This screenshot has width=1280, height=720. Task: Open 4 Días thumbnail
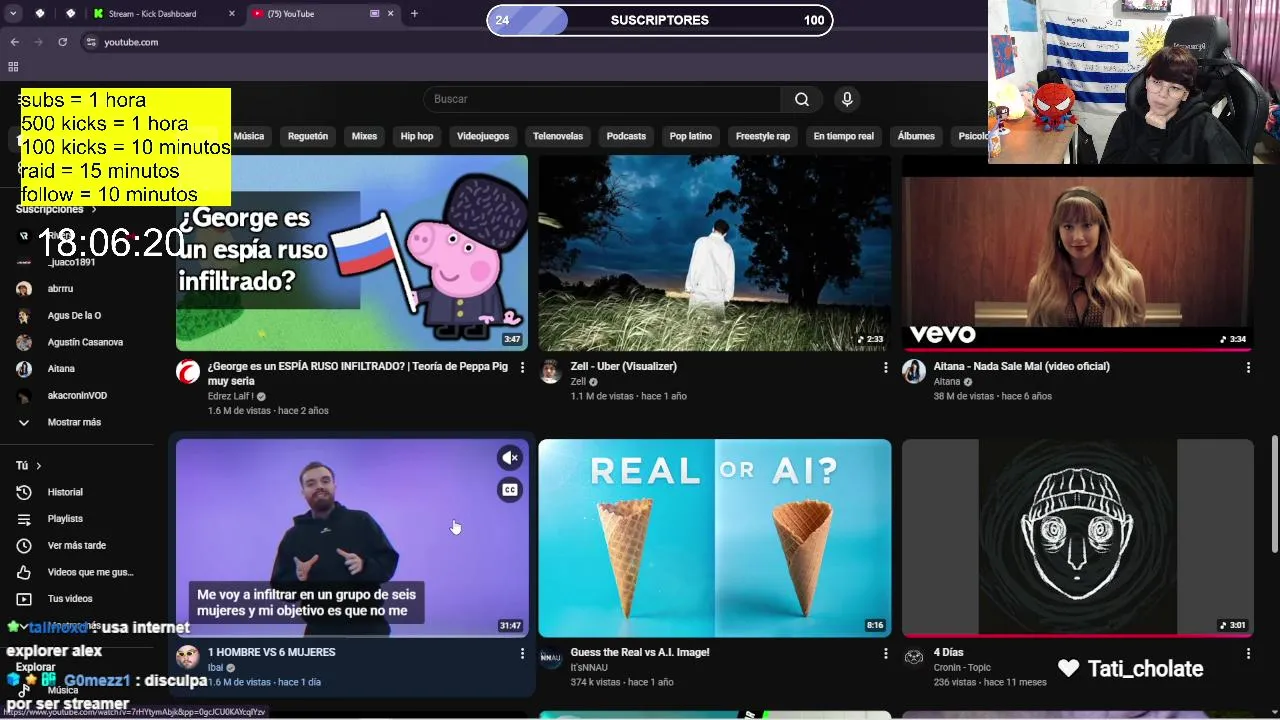point(1078,538)
